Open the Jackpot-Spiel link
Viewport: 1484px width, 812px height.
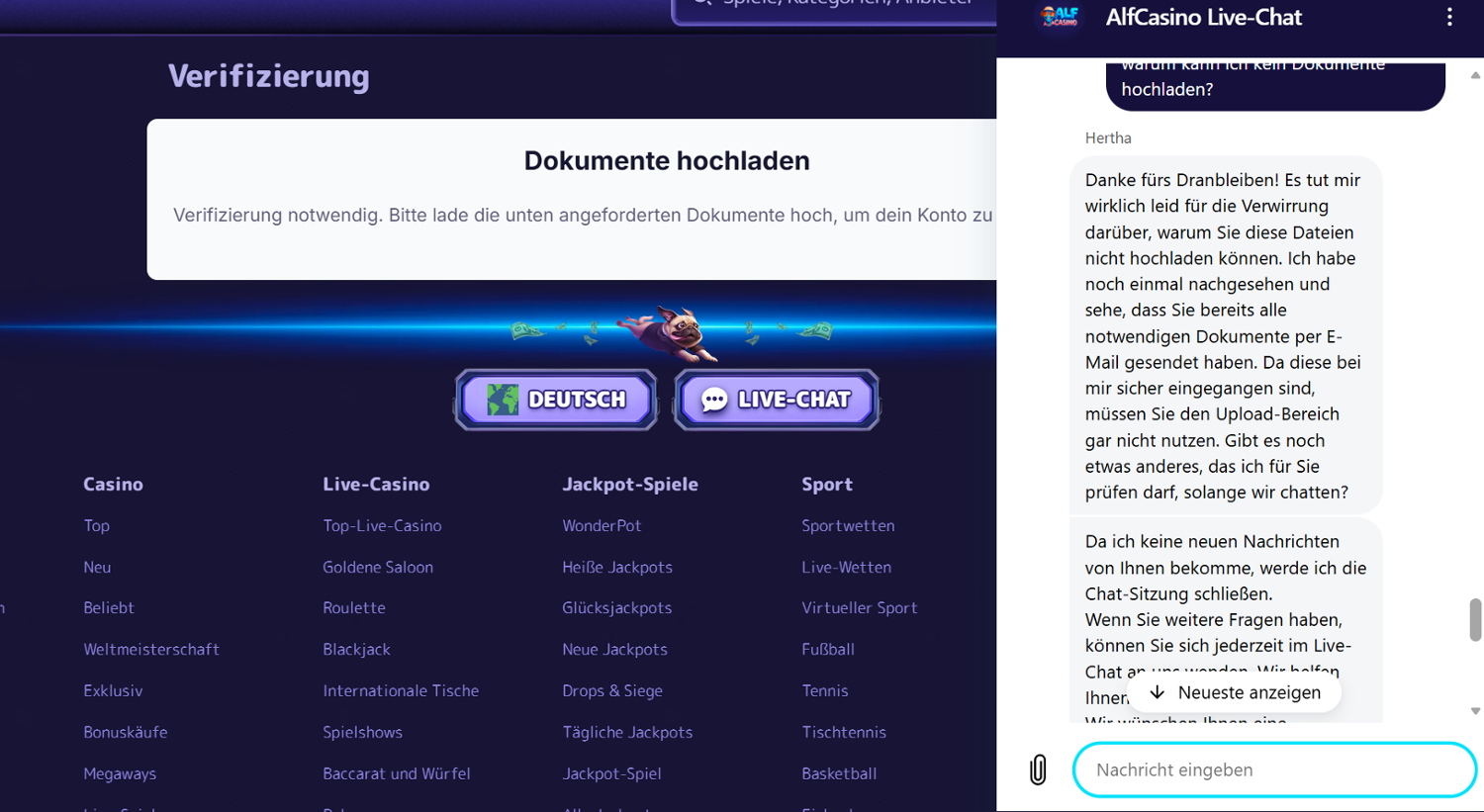(x=611, y=773)
